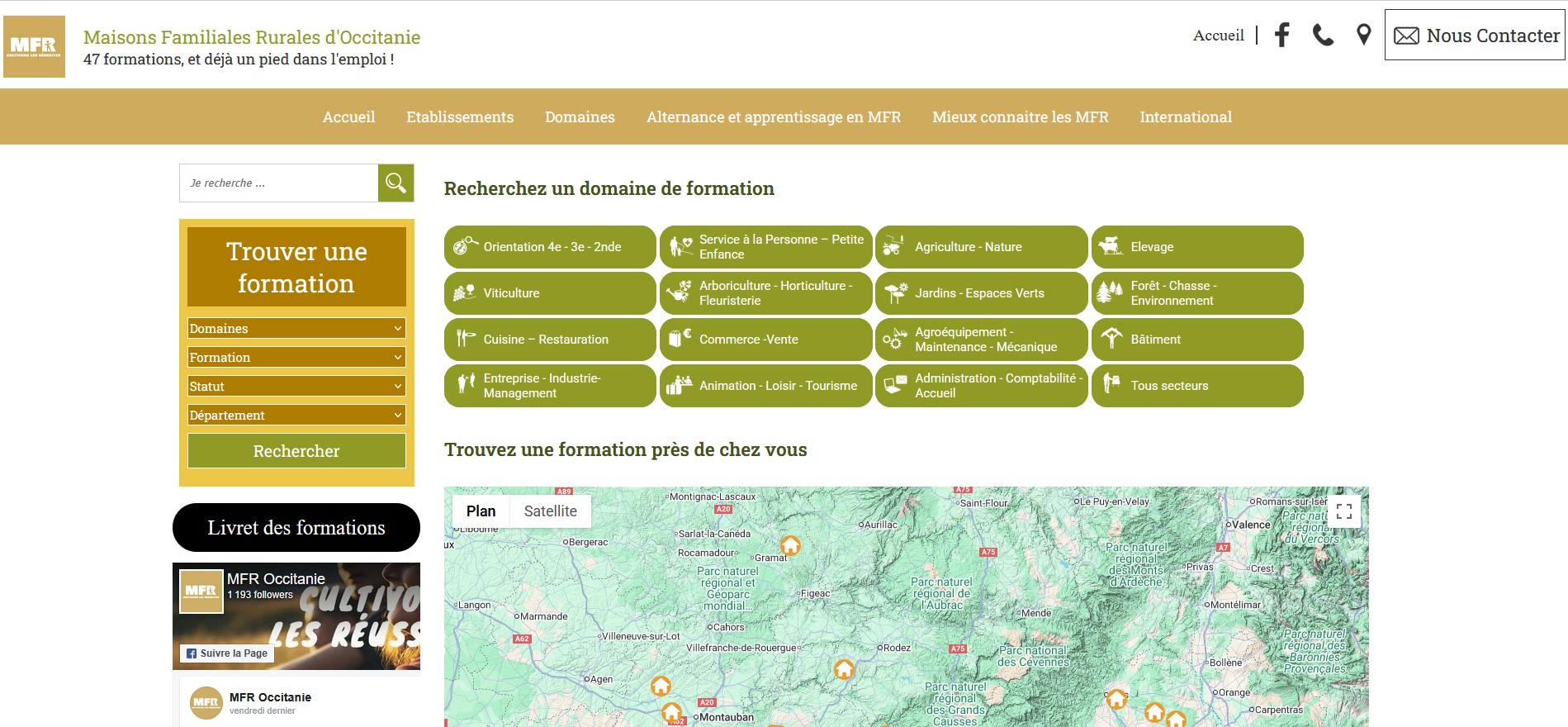The height and width of the screenshot is (727, 1568).
Task: Click house marker near Gramat on map
Action: 790,545
